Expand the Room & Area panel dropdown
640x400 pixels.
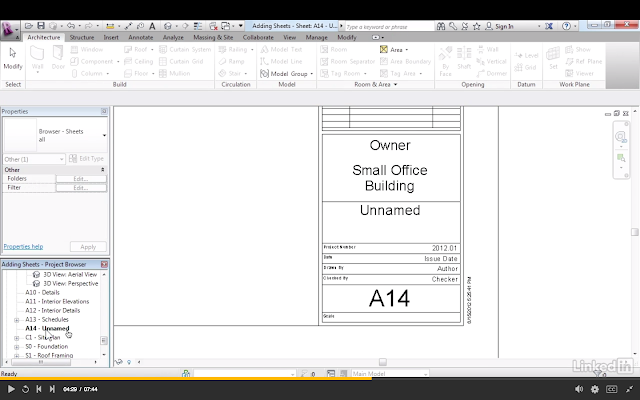point(396,84)
